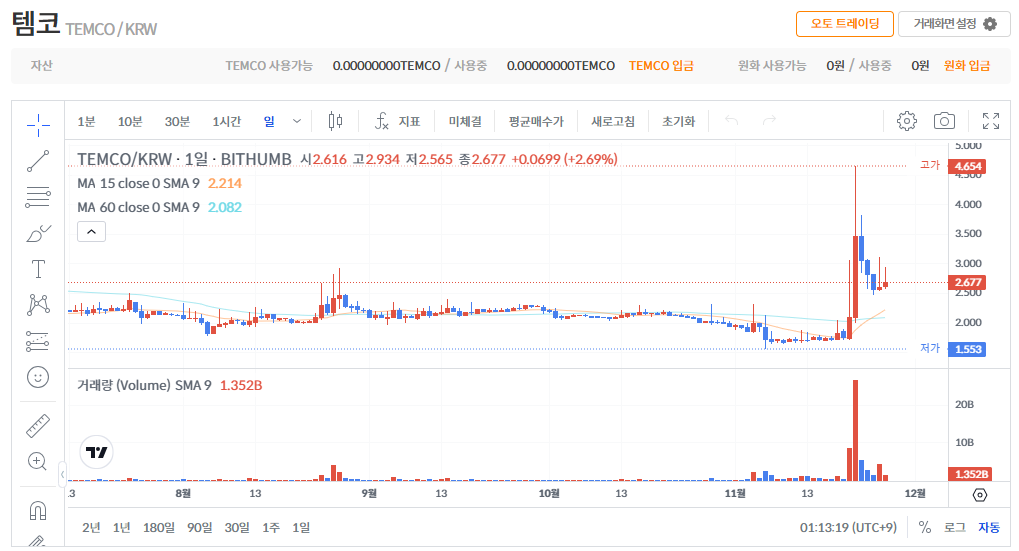The width and height of the screenshot is (1019, 551).
Task: Click the 4.654 high price label
Action: tap(967, 166)
